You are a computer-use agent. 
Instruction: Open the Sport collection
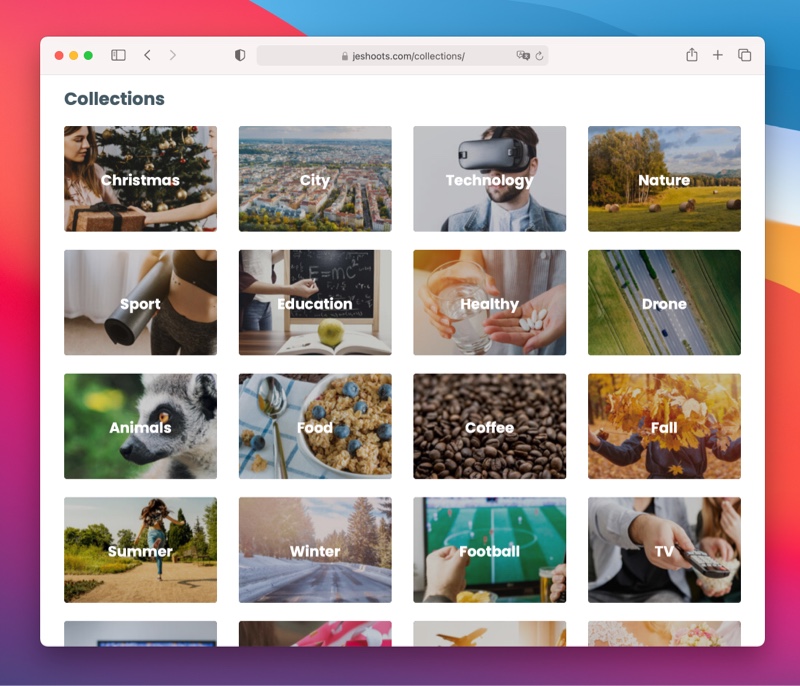click(140, 302)
